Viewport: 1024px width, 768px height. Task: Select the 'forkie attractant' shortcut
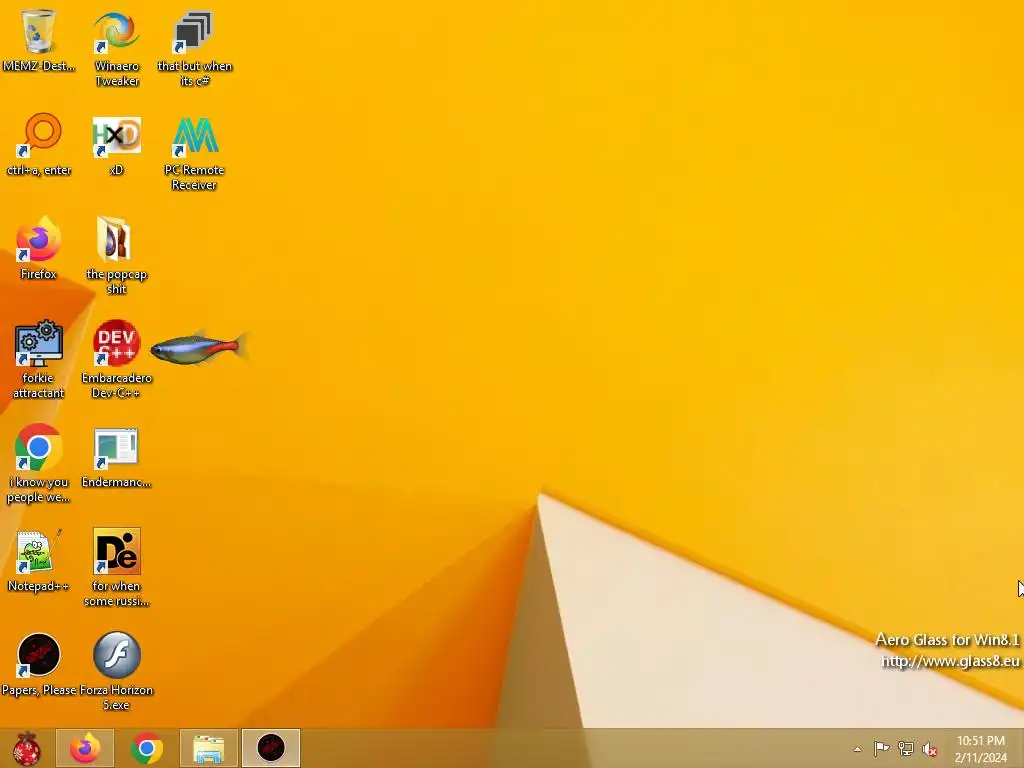[39, 359]
